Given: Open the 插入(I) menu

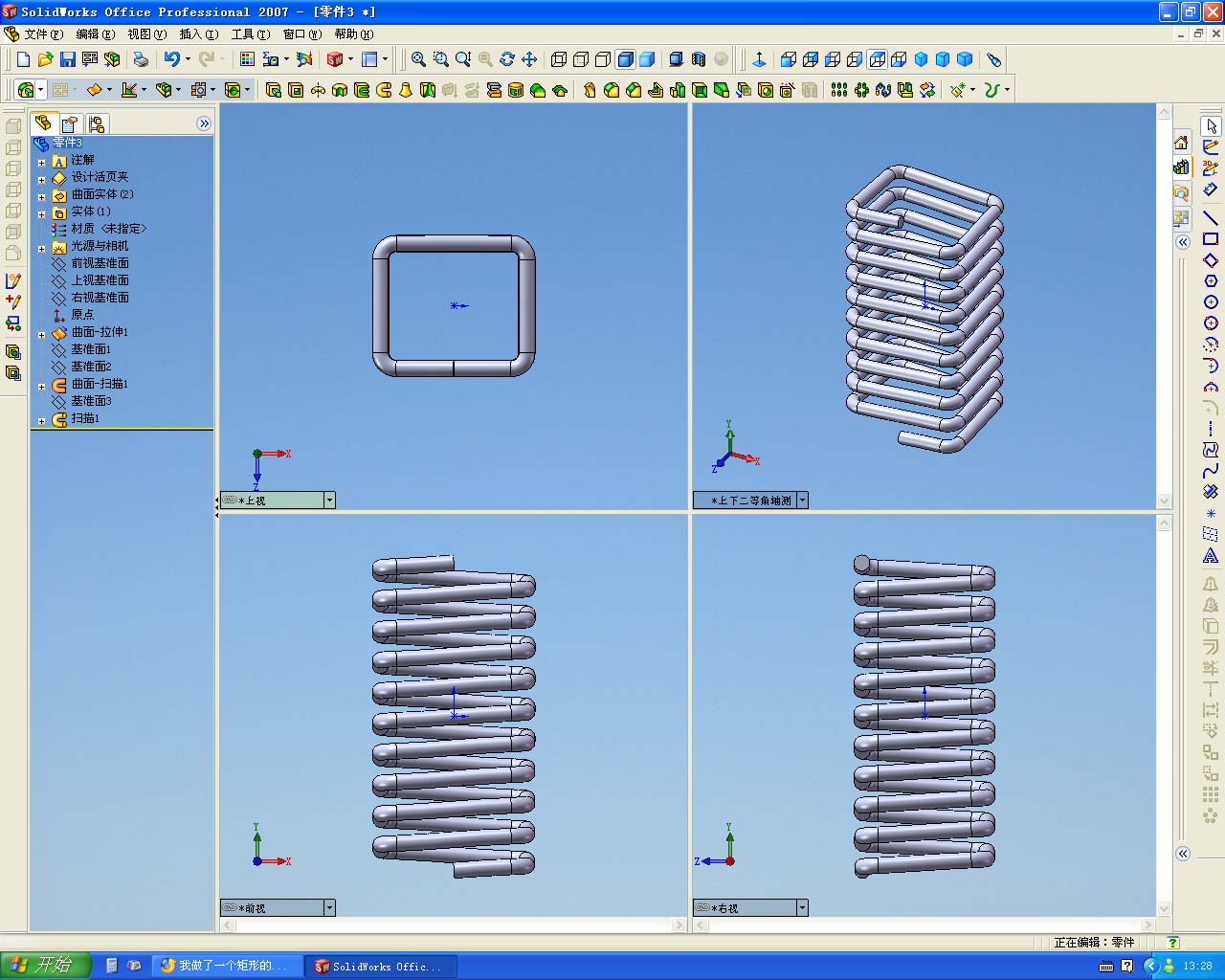Looking at the screenshot, I should [x=199, y=34].
